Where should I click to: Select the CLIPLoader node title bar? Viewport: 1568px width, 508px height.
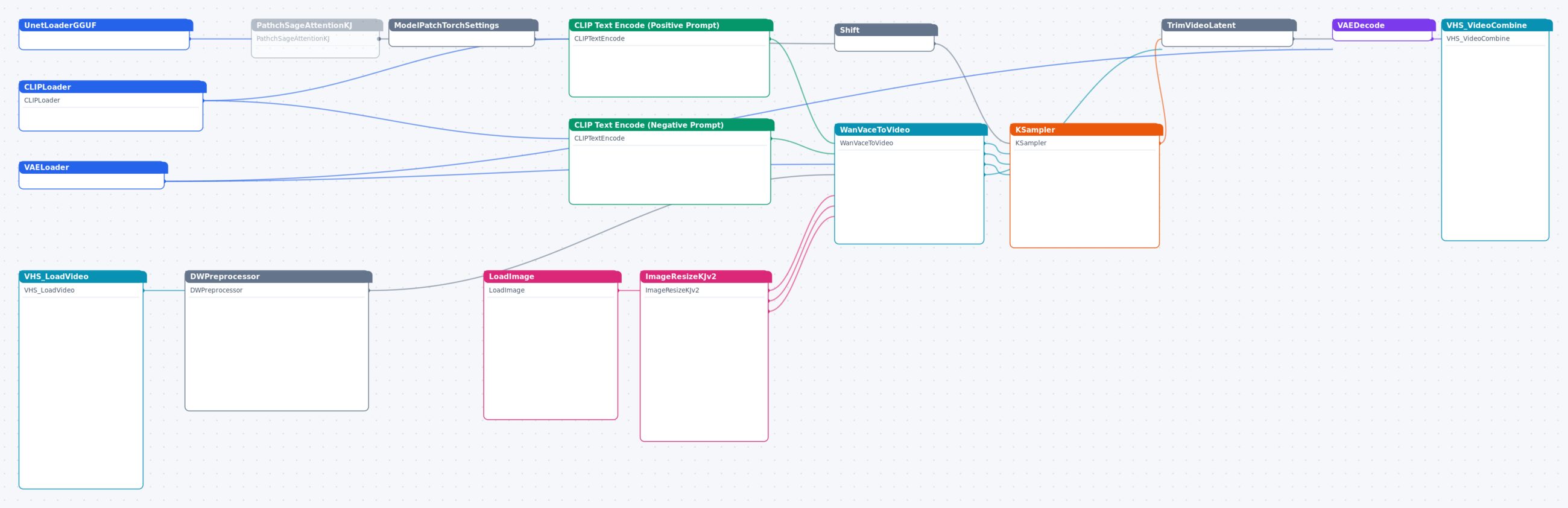tap(113, 87)
